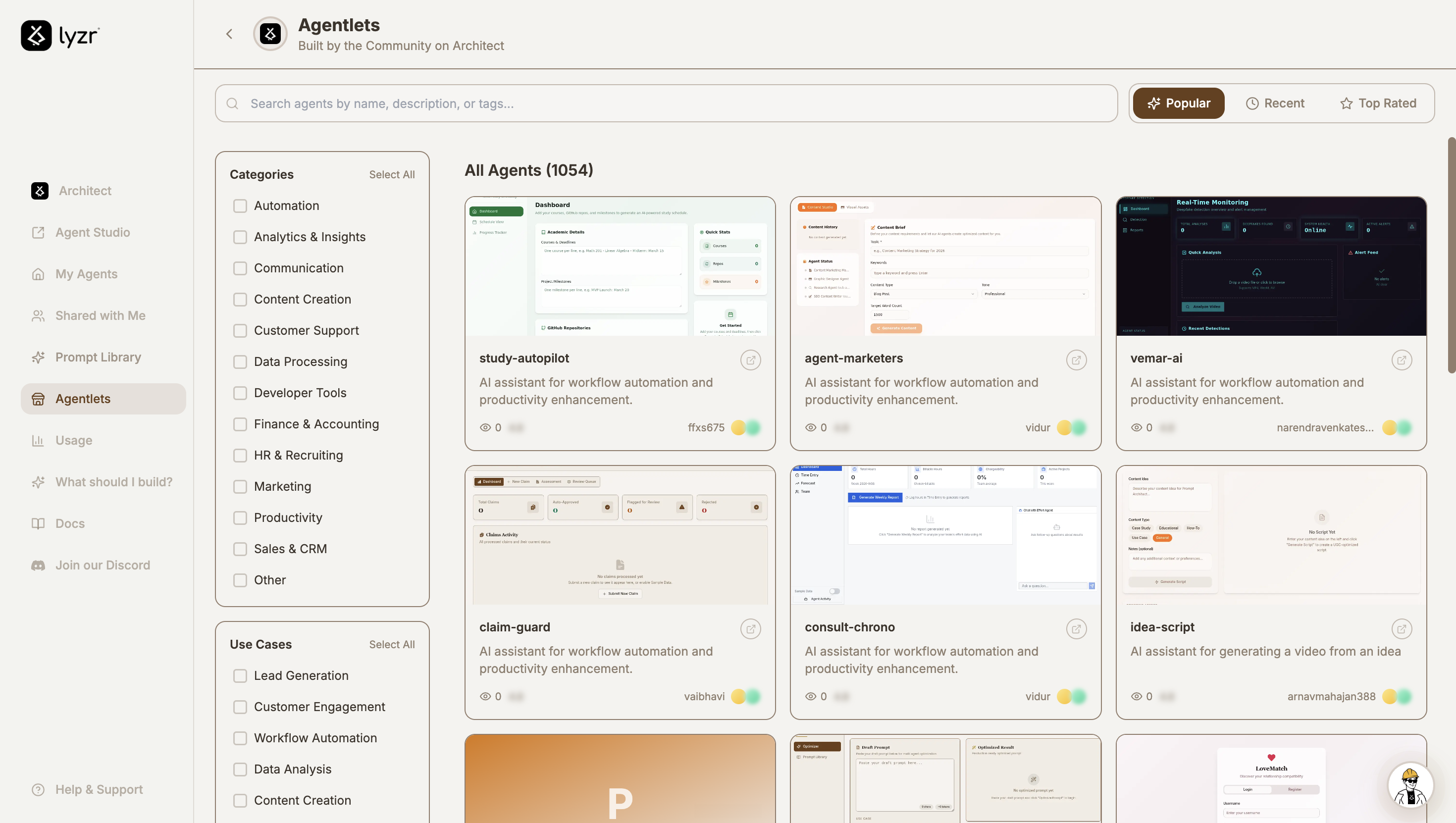The image size is (1456, 823).
Task: Check the Productivity category
Action: pos(240,518)
